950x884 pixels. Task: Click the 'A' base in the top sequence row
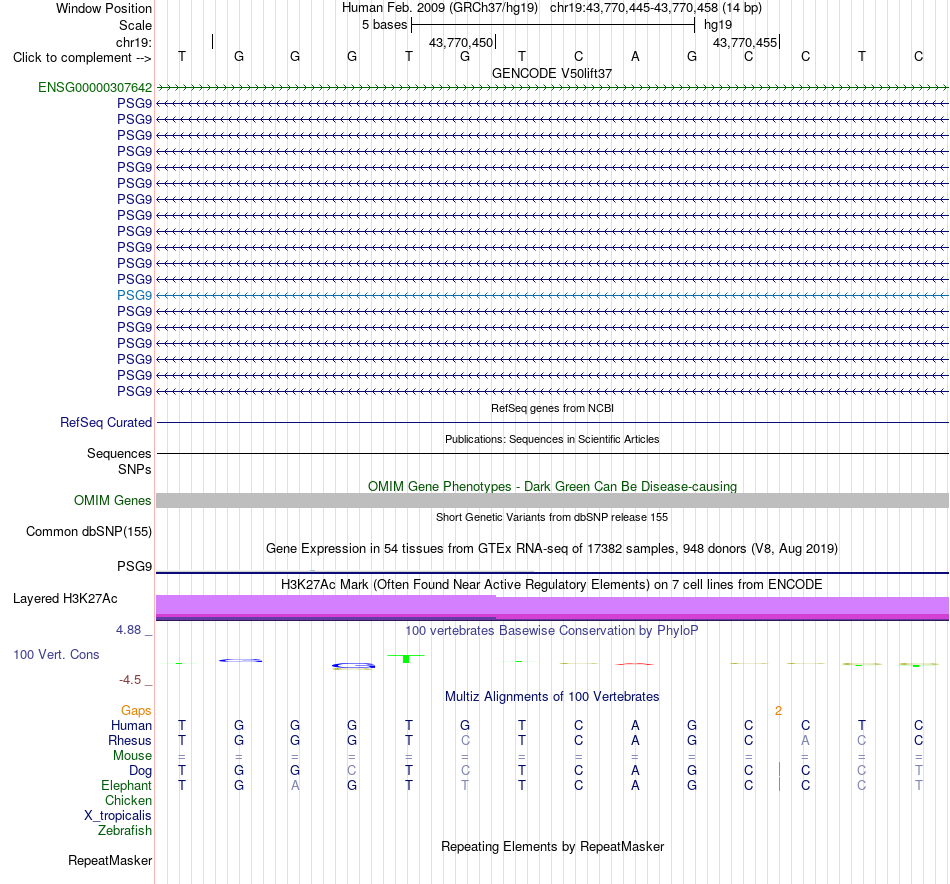click(x=635, y=56)
